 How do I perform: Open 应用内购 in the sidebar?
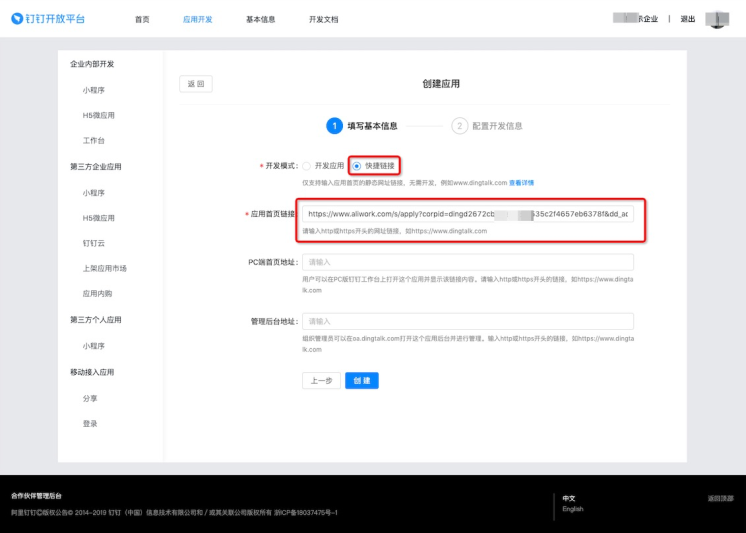pos(97,294)
